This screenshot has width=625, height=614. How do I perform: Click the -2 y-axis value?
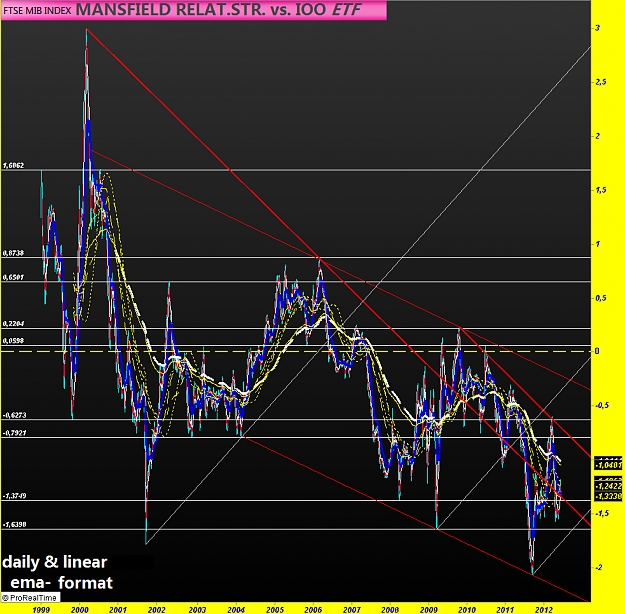tap(599, 567)
